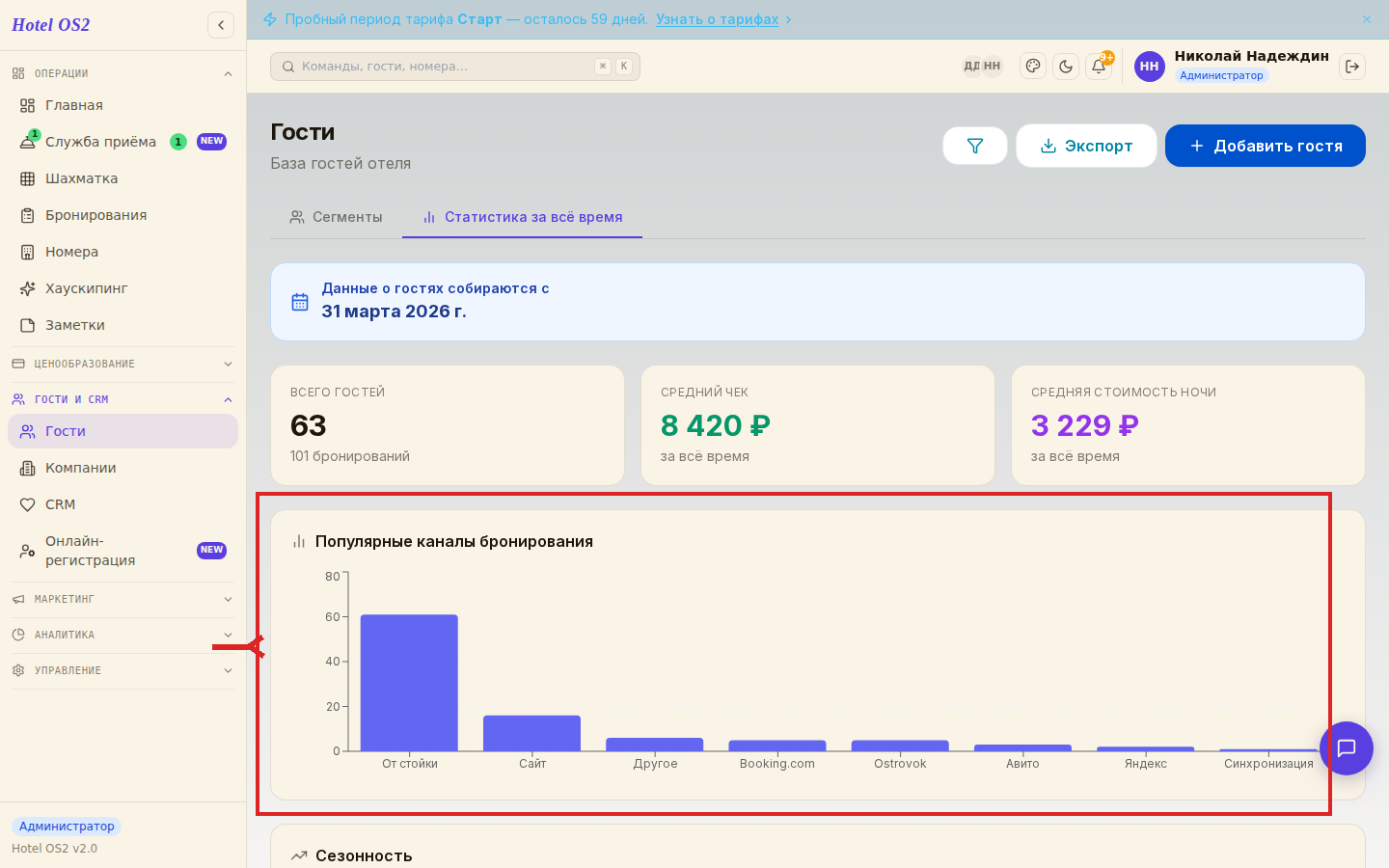Image resolution: width=1389 pixels, height=868 pixels.
Task: Click the Booking.com axis label
Action: click(x=777, y=764)
